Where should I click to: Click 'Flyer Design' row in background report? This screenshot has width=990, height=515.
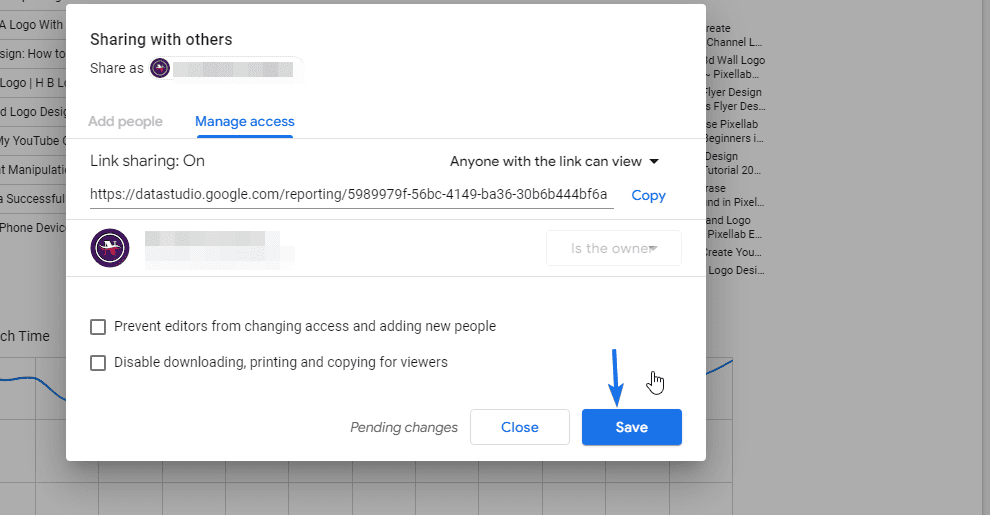736,99
